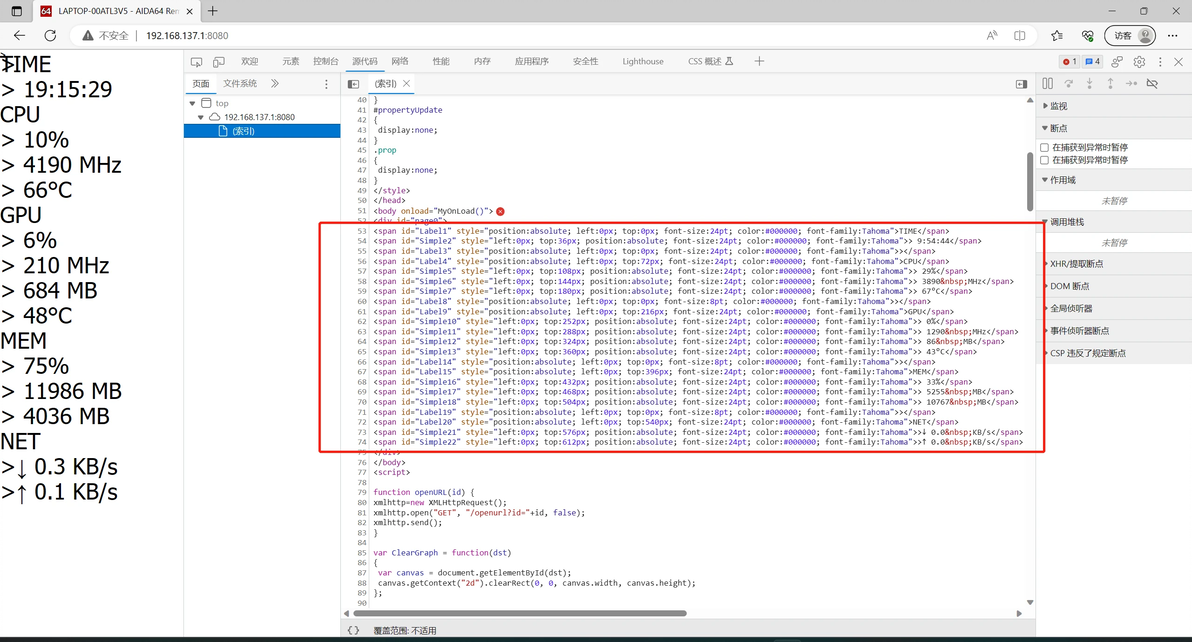Pretty print the source code
The width and height of the screenshot is (1192, 642).
click(353, 630)
